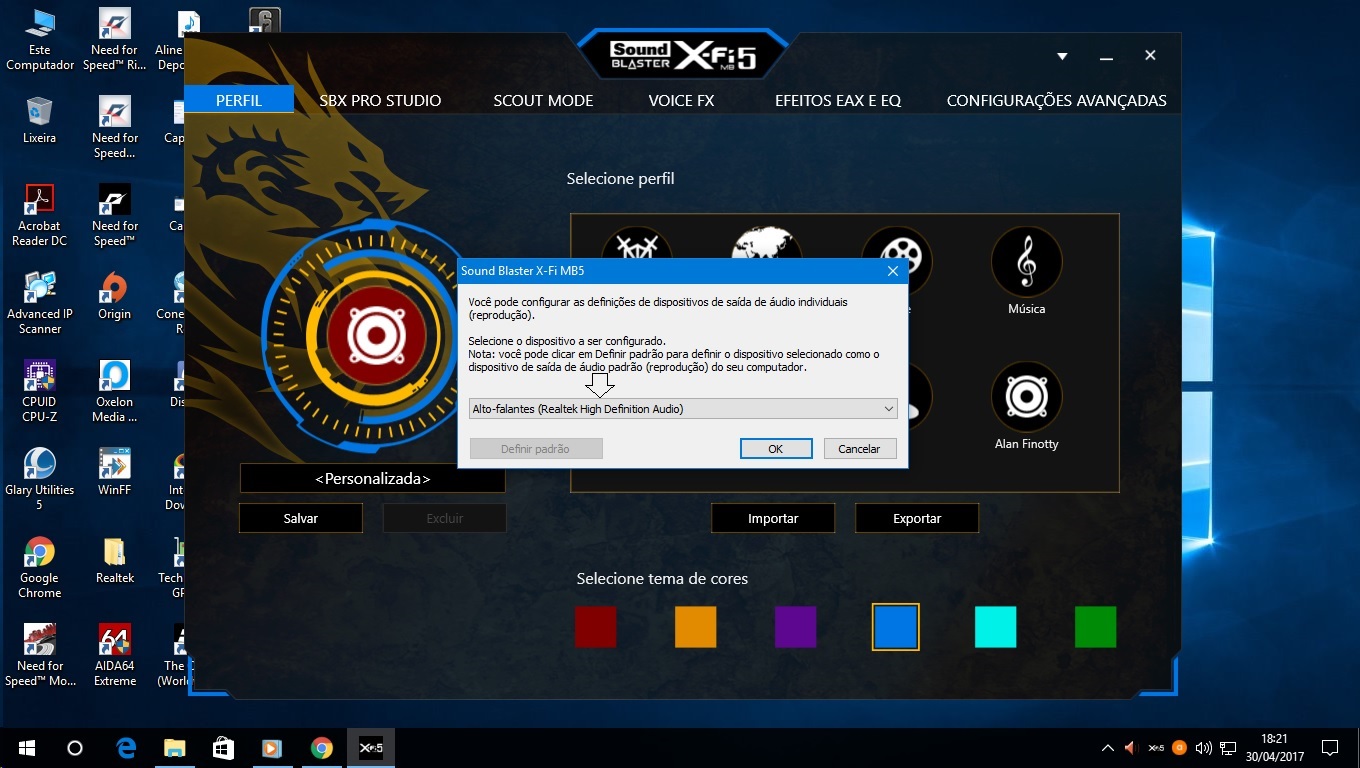The image size is (1360, 768).
Task: Click the Exportar button
Action: click(x=917, y=518)
